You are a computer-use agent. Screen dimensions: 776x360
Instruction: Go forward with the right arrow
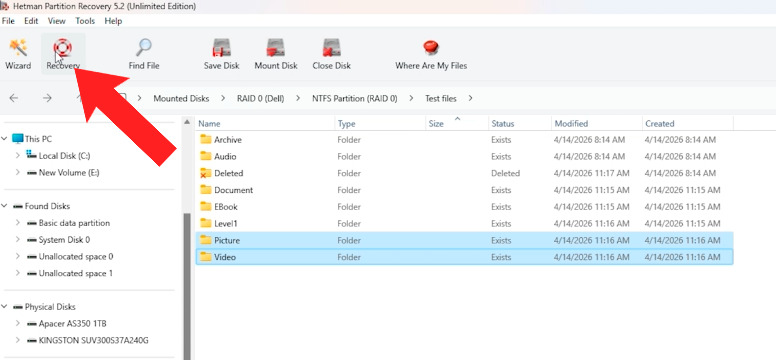(47, 98)
